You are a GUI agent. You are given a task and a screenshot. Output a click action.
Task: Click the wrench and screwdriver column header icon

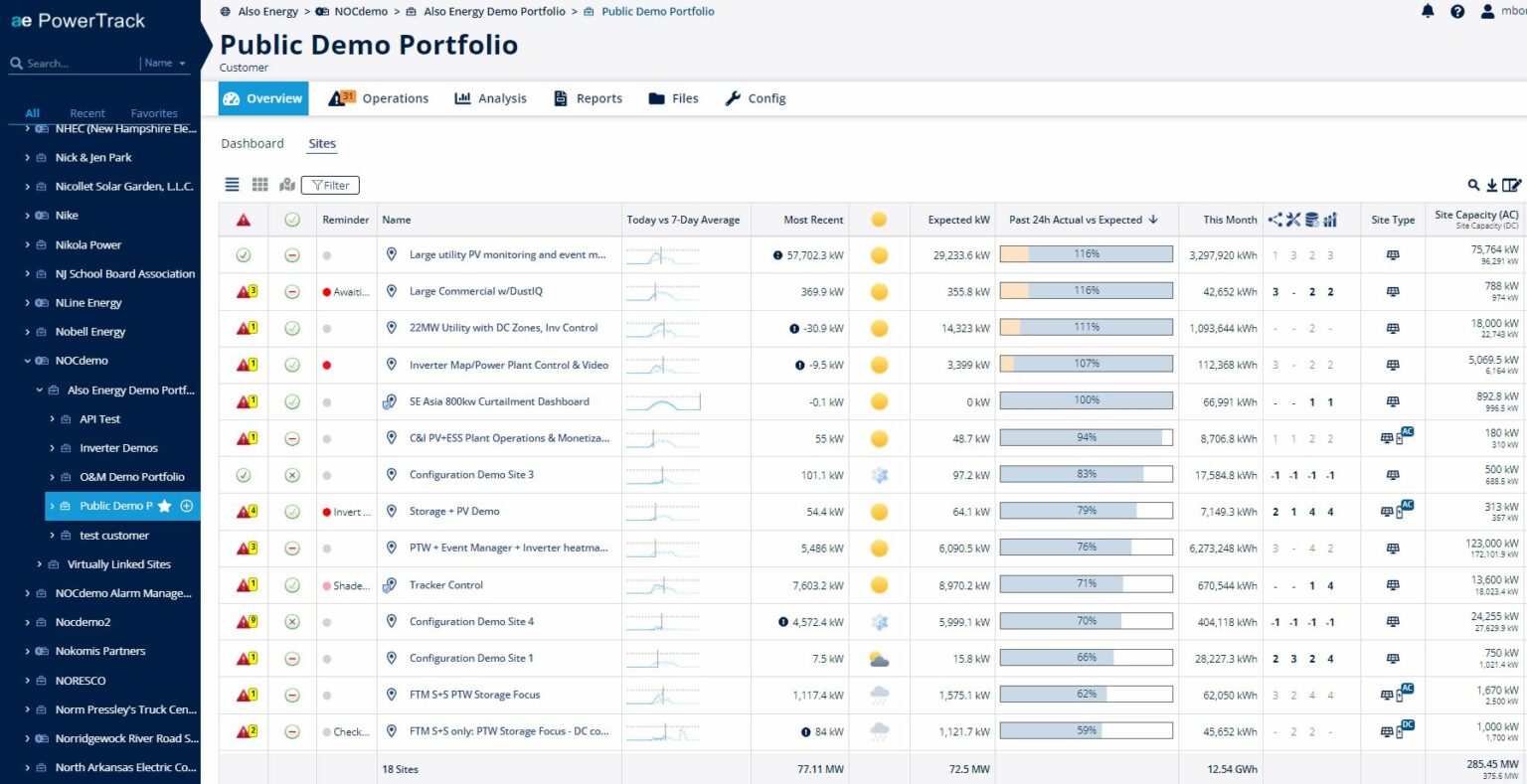[x=1293, y=220]
